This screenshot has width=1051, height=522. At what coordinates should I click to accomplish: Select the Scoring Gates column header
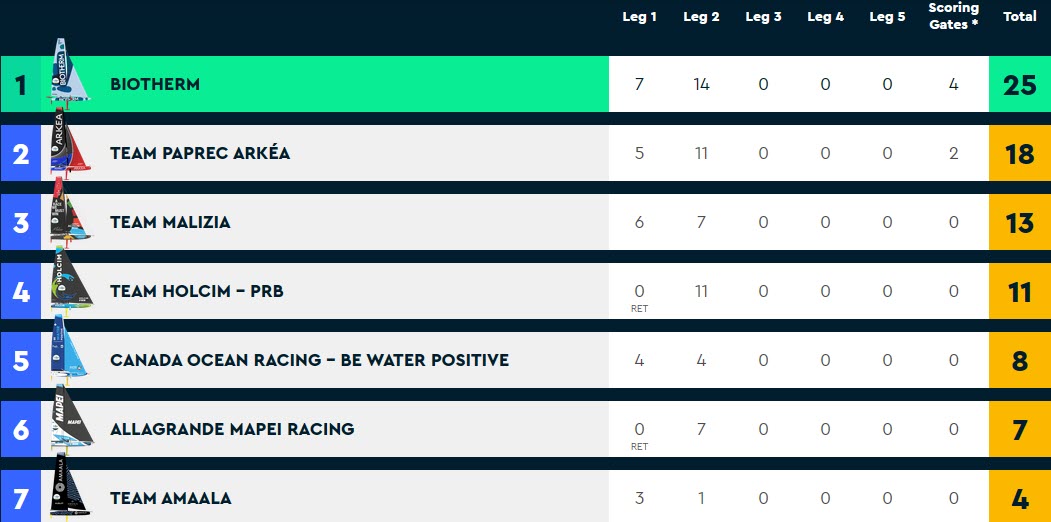pyautogui.click(x=954, y=16)
